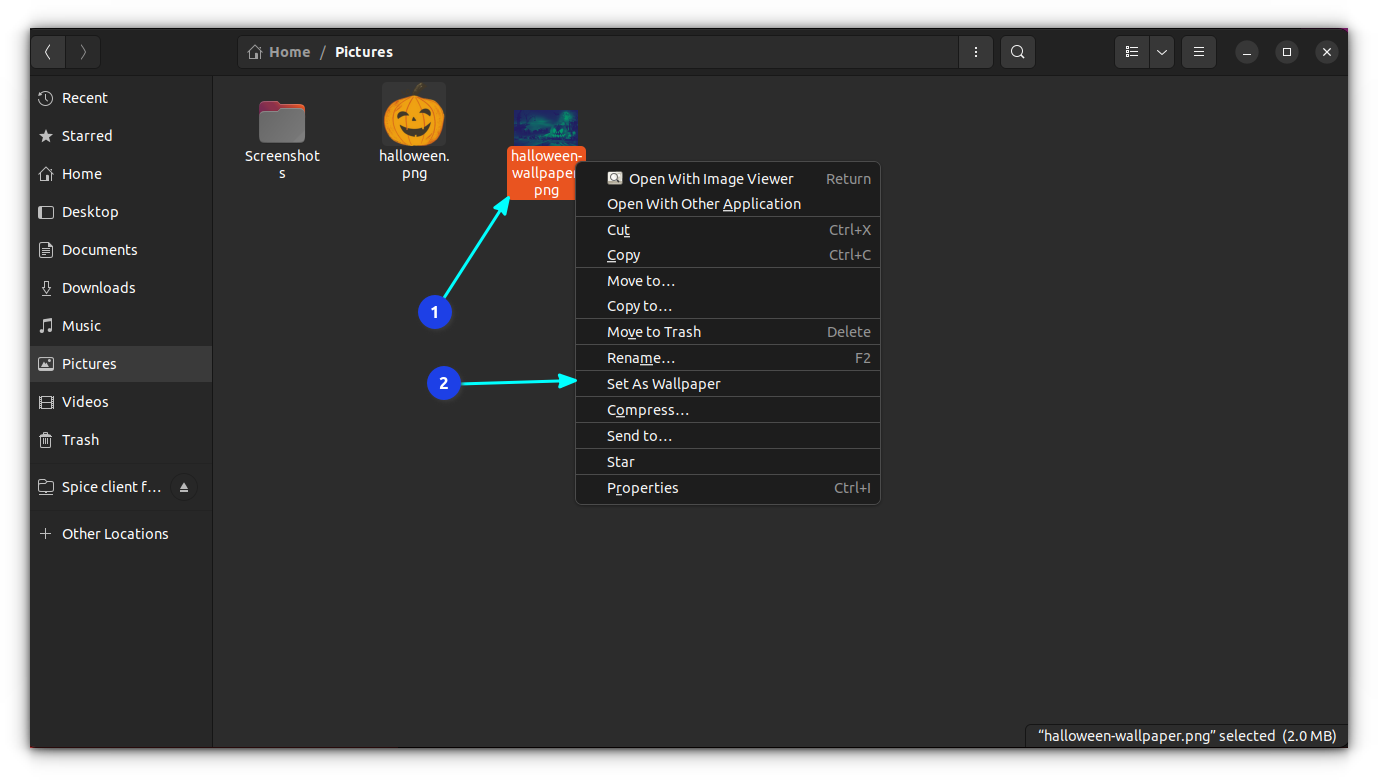Show Starred files in sidebar
1378x780 pixels.
pos(87,136)
